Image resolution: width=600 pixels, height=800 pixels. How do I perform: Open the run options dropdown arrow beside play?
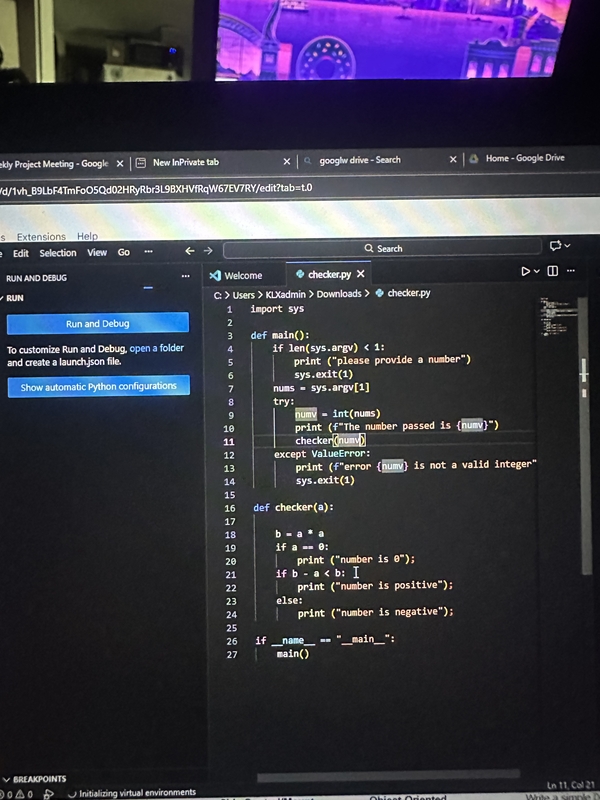coord(537,271)
